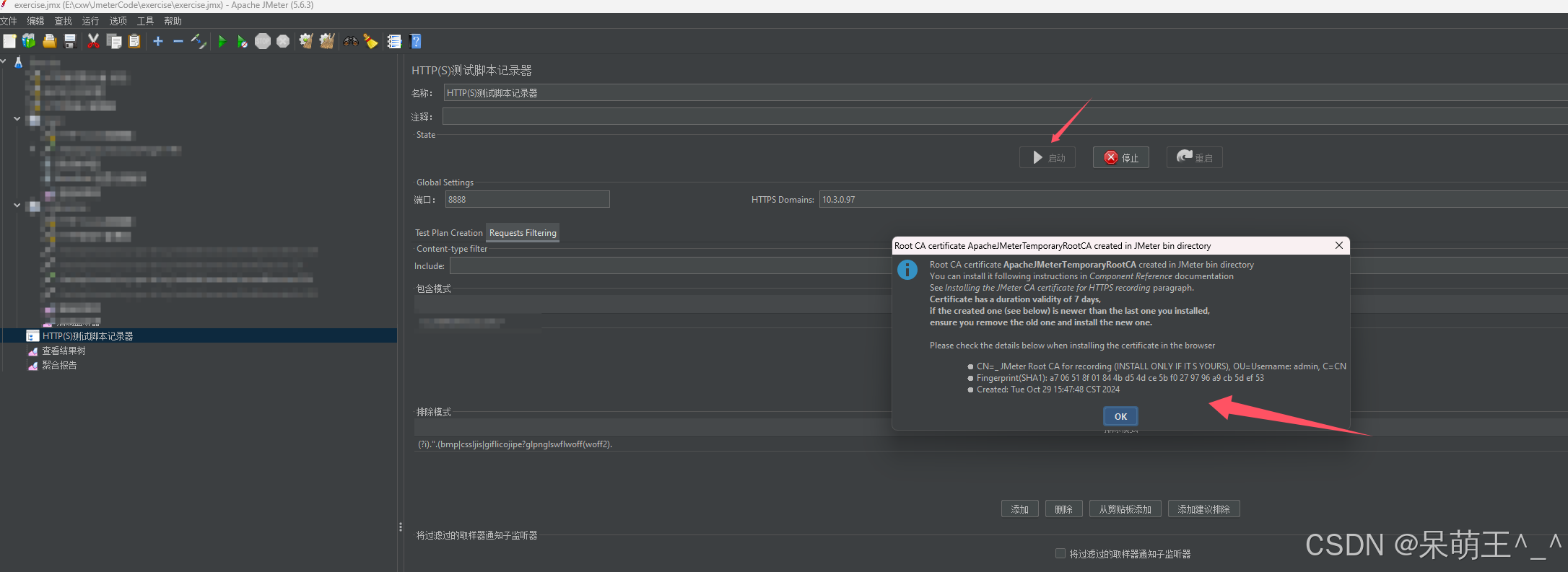The image size is (1568, 572).
Task: Collapse all tree nodes with minus icon
Action: click(178, 41)
